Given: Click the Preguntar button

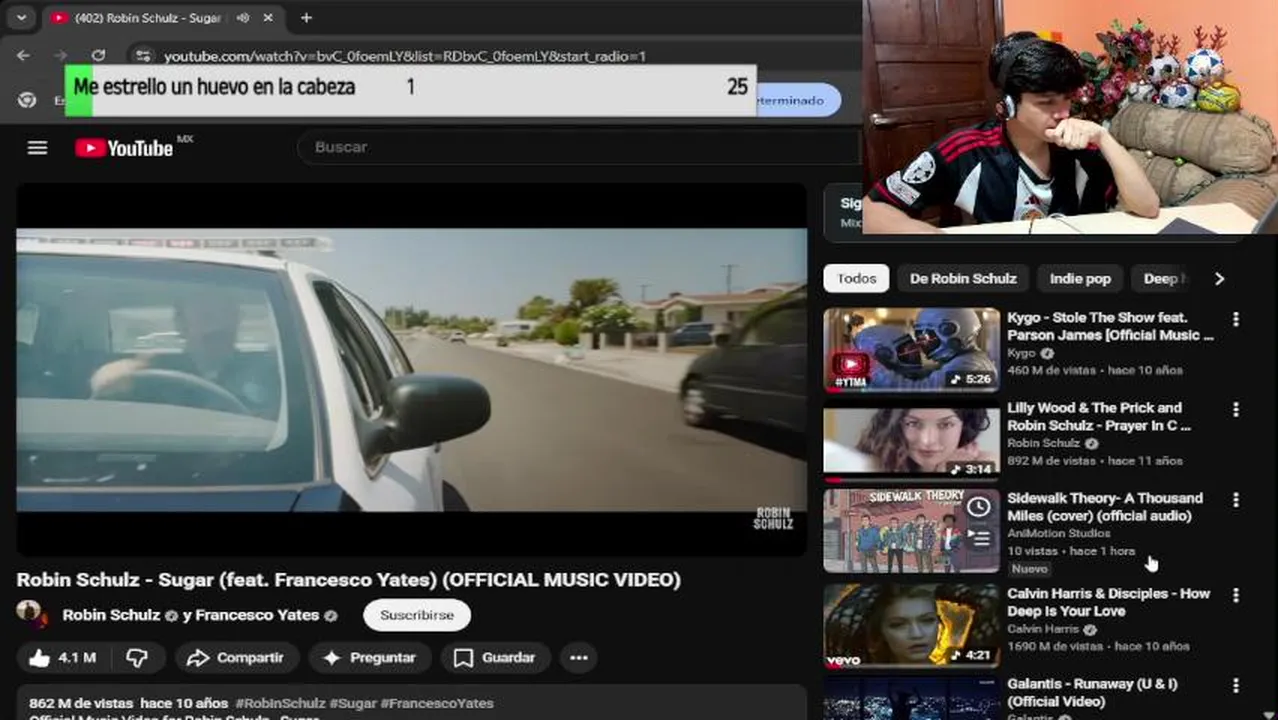Looking at the screenshot, I should 368,658.
